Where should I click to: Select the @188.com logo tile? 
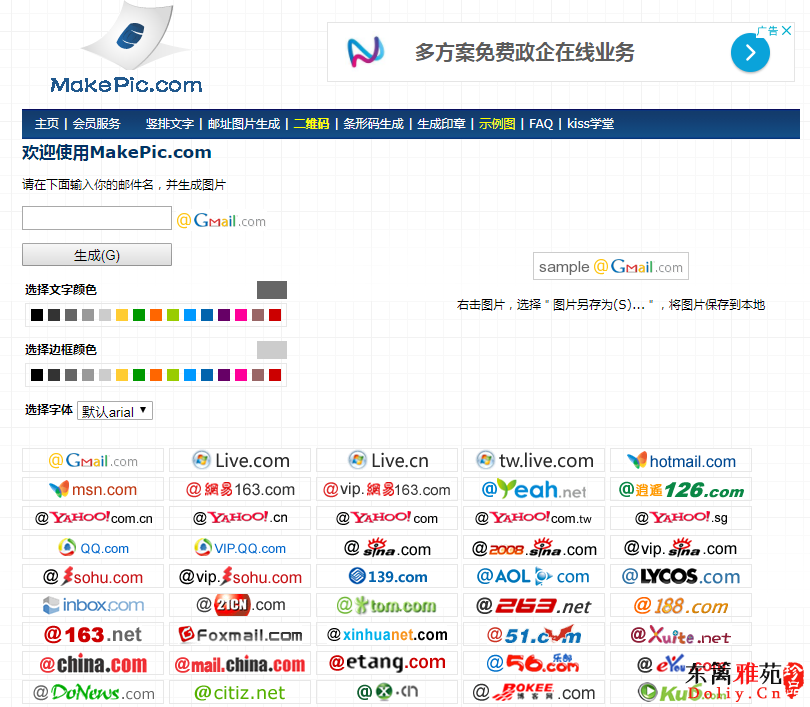pyautogui.click(x=681, y=605)
